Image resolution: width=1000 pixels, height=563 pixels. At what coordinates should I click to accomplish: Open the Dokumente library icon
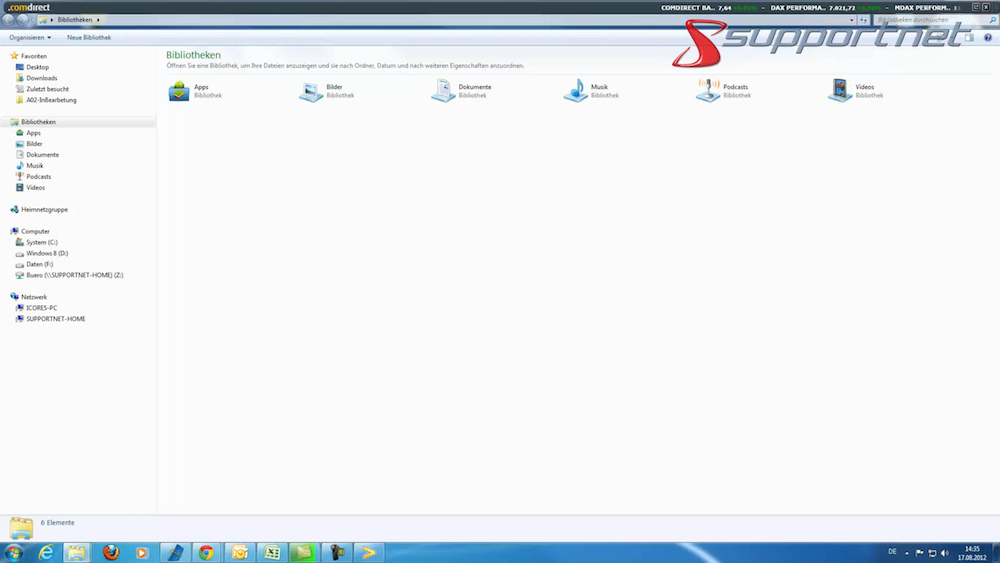pyautogui.click(x=443, y=91)
